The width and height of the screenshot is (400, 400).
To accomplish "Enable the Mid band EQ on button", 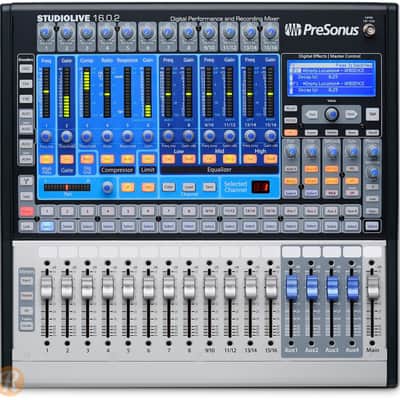I will pyautogui.click(x=209, y=159).
